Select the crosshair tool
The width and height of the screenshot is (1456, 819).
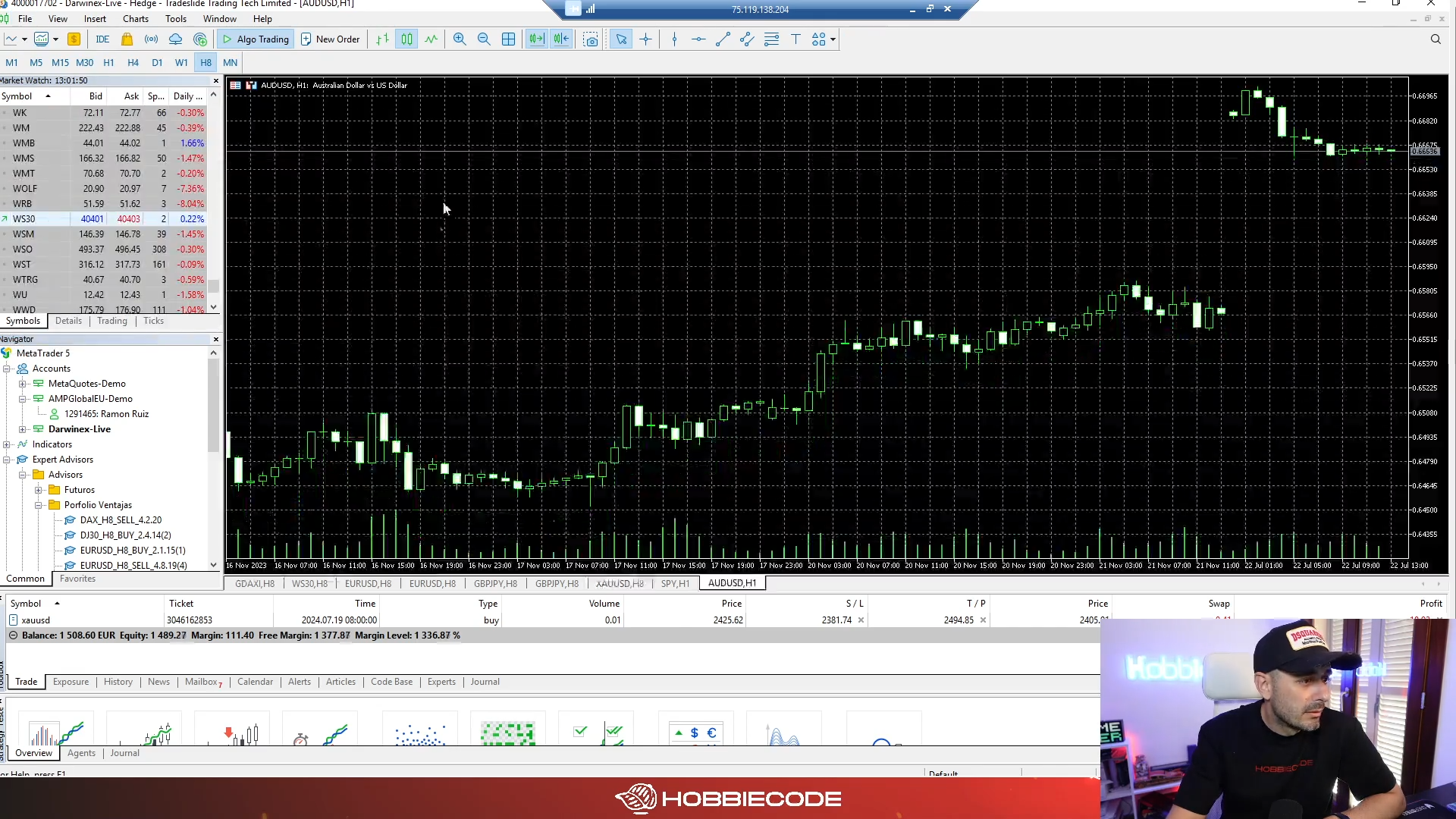coord(646,39)
